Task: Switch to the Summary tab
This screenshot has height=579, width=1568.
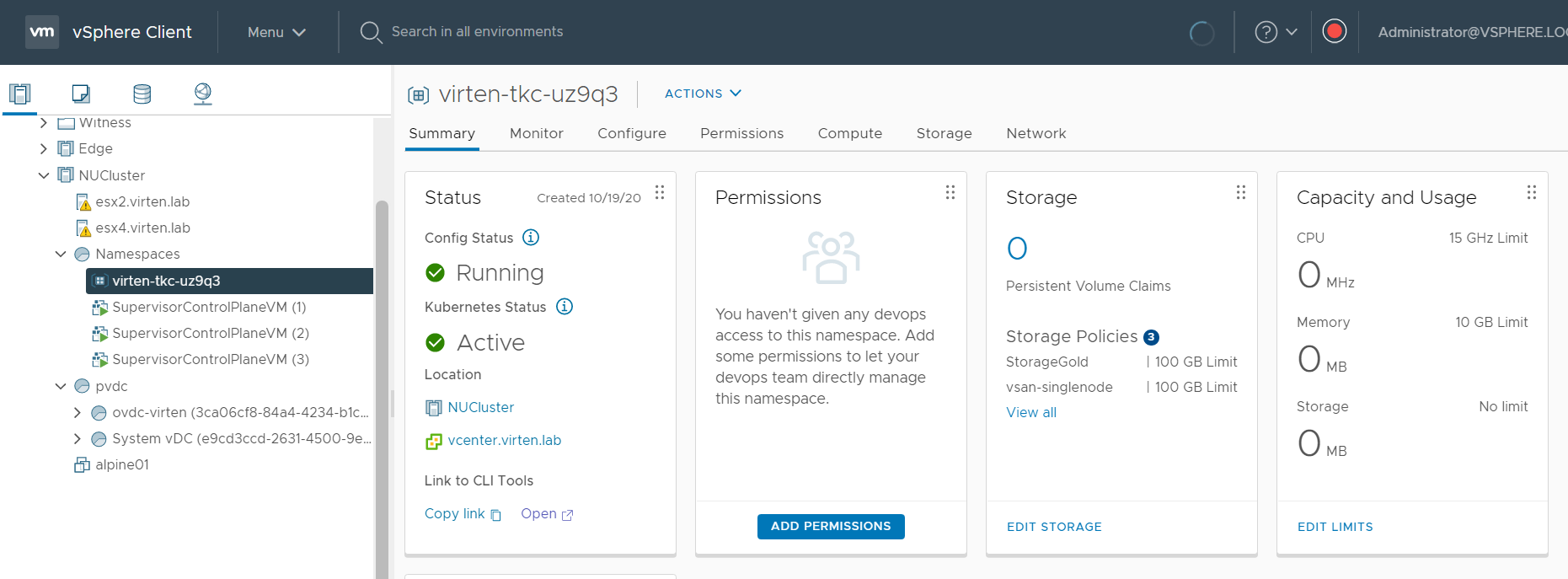Action: coord(442,133)
